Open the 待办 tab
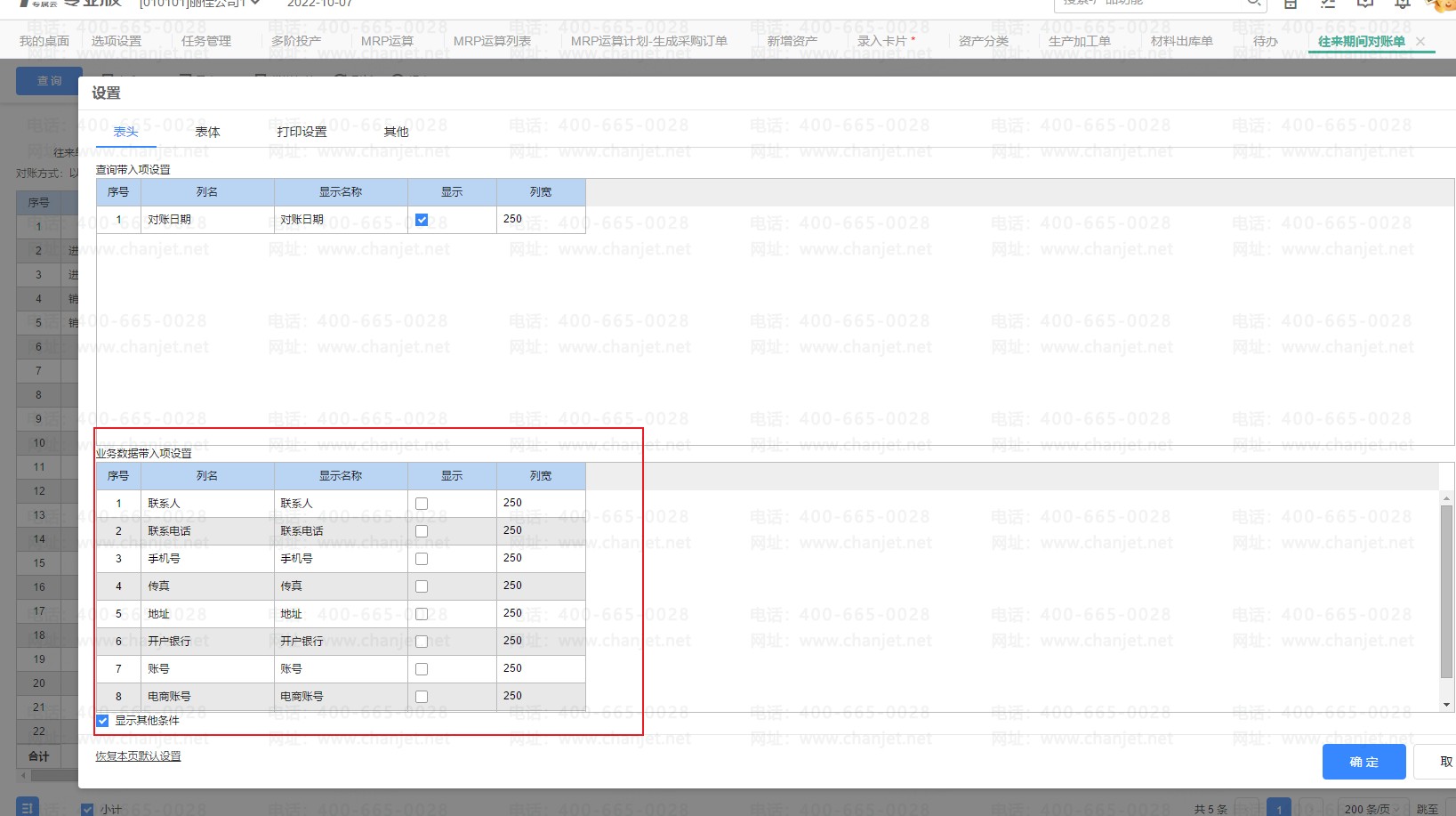This screenshot has height=816, width=1456. (x=1266, y=41)
